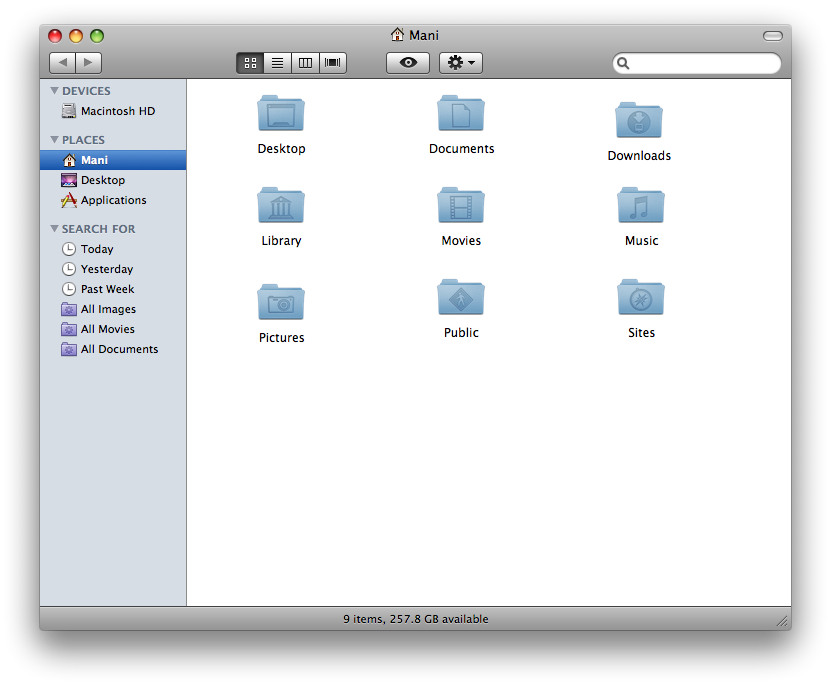
Task: Open the Desktop folder icon
Action: click(281, 113)
